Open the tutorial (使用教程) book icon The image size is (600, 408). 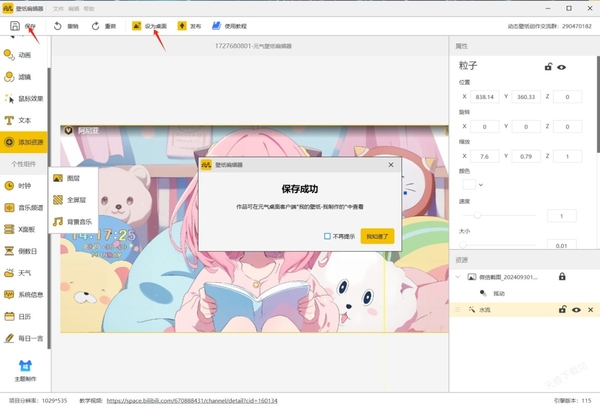[x=216, y=26]
